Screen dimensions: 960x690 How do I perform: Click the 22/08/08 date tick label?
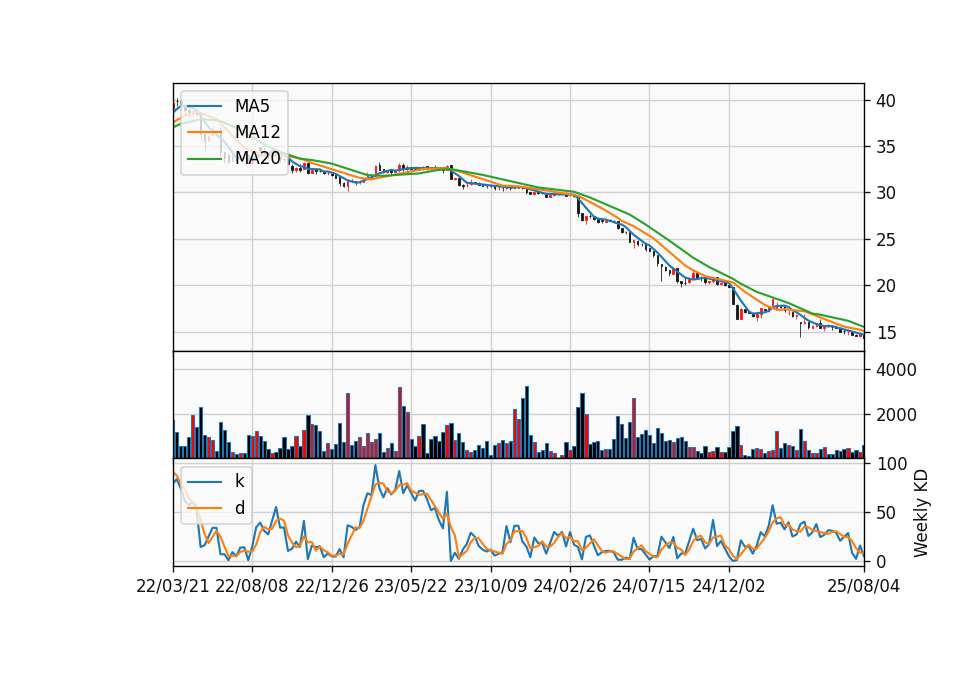pos(252,586)
